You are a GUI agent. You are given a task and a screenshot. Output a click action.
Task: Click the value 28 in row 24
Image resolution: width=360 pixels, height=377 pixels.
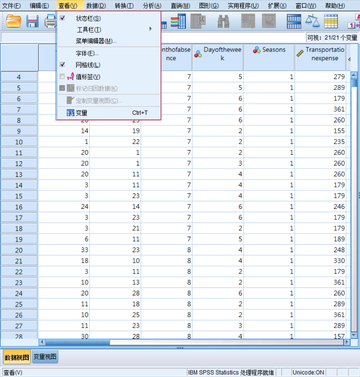coord(136,293)
